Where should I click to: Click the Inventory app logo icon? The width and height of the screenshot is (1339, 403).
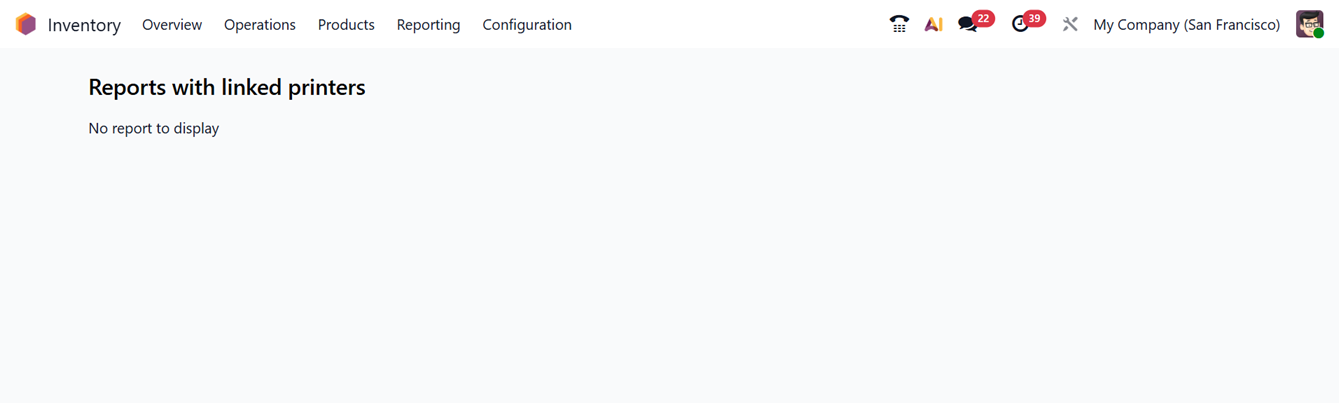26,24
